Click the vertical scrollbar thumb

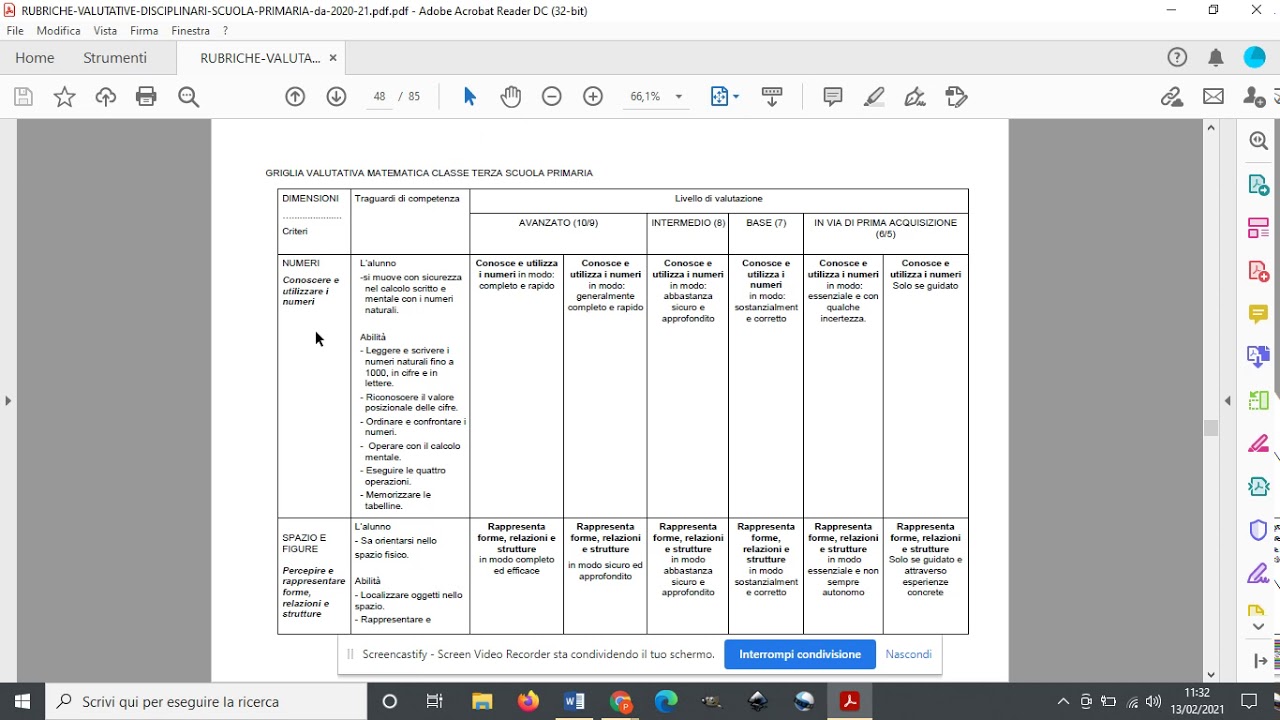(x=1211, y=428)
